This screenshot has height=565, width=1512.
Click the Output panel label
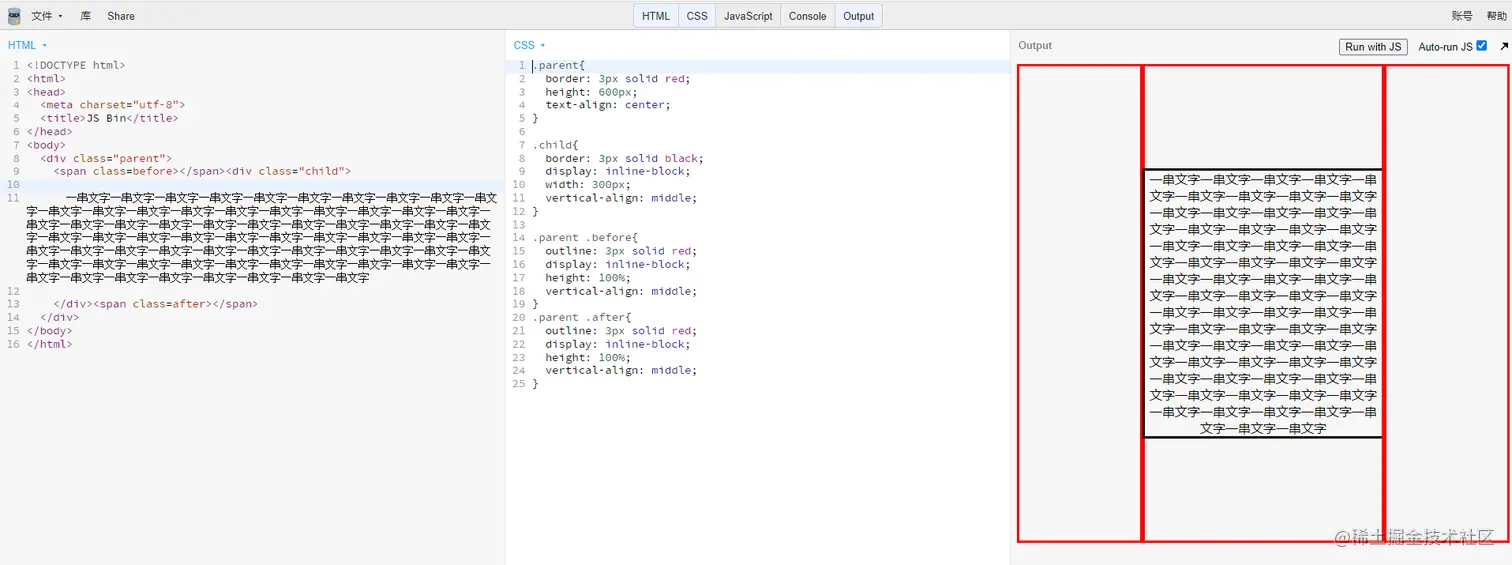coord(1035,46)
